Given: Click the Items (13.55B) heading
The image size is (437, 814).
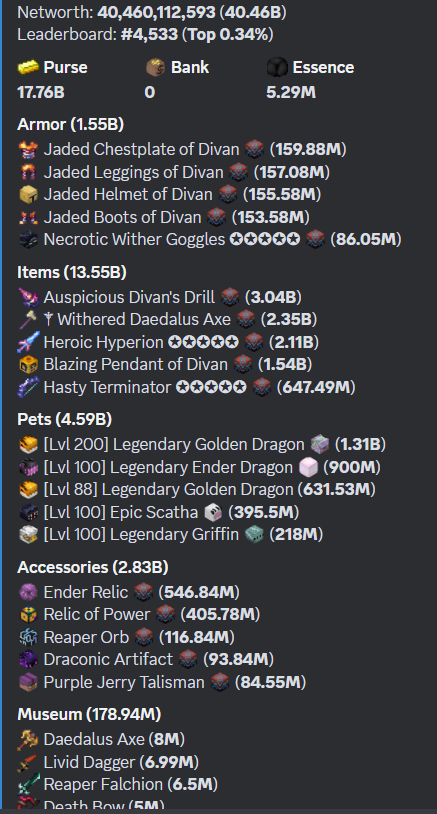Looking at the screenshot, I should pos(72,272).
